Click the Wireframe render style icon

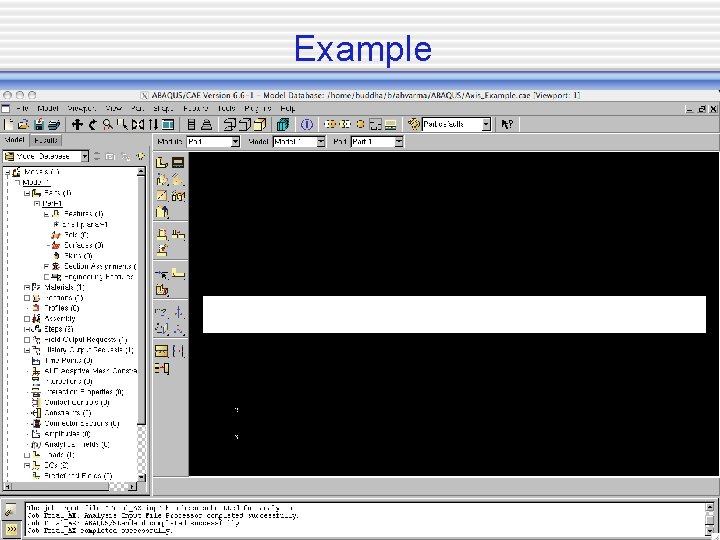tap(229, 124)
